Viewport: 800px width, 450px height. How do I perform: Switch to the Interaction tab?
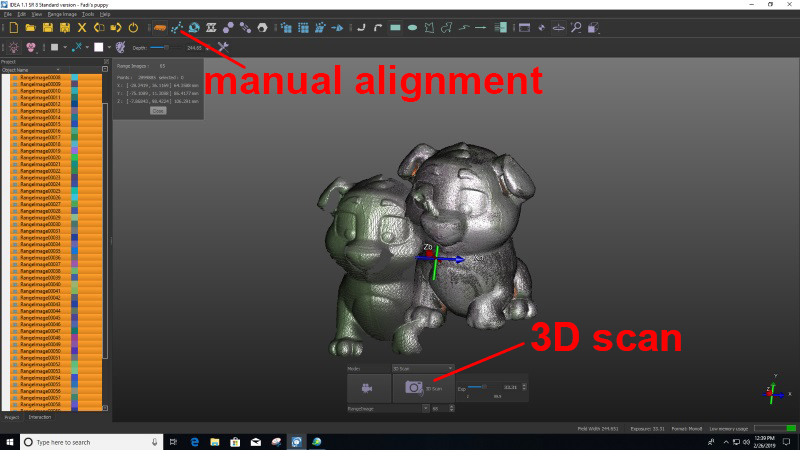(40, 417)
